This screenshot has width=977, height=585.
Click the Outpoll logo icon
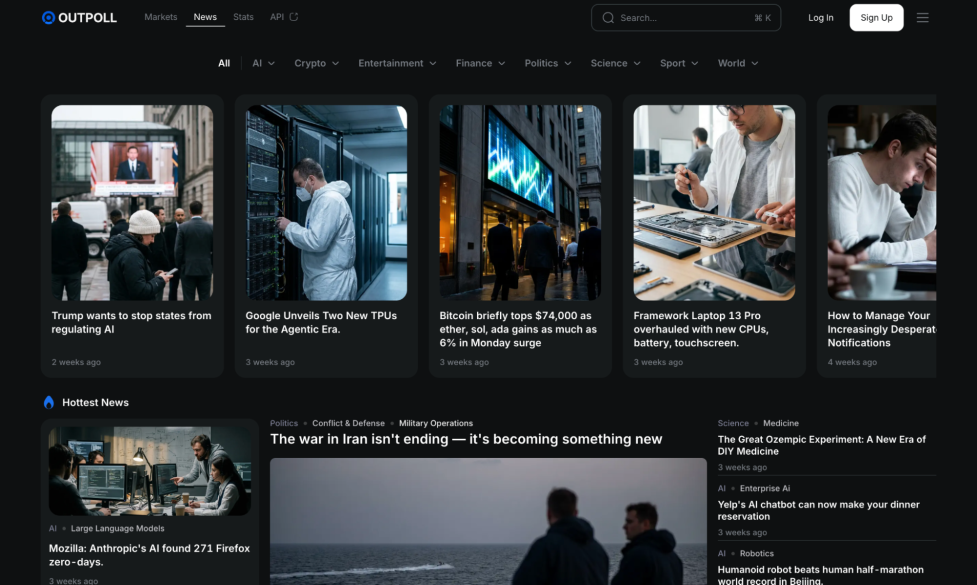pos(48,17)
